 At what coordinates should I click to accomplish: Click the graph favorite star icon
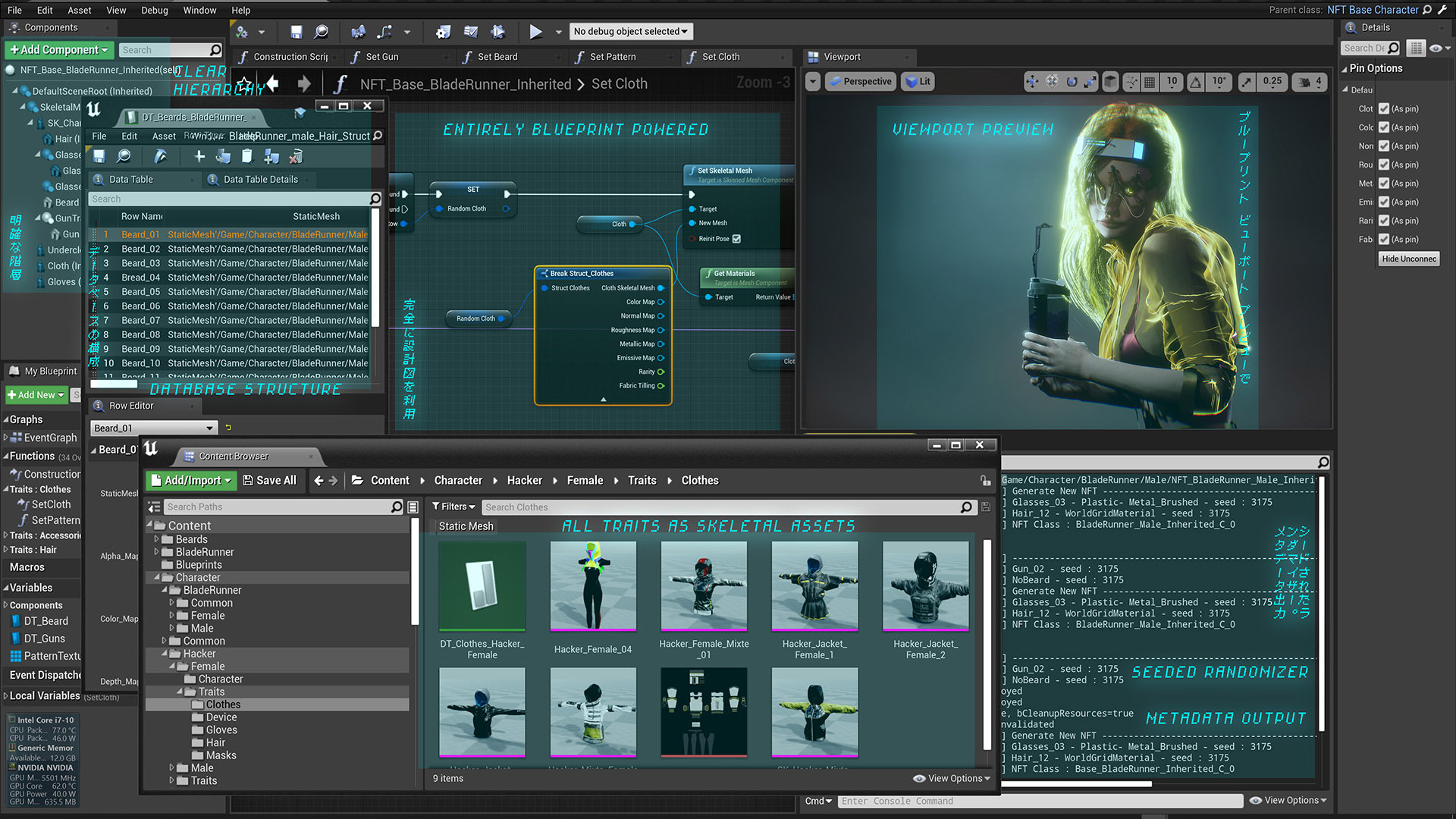coord(244,84)
